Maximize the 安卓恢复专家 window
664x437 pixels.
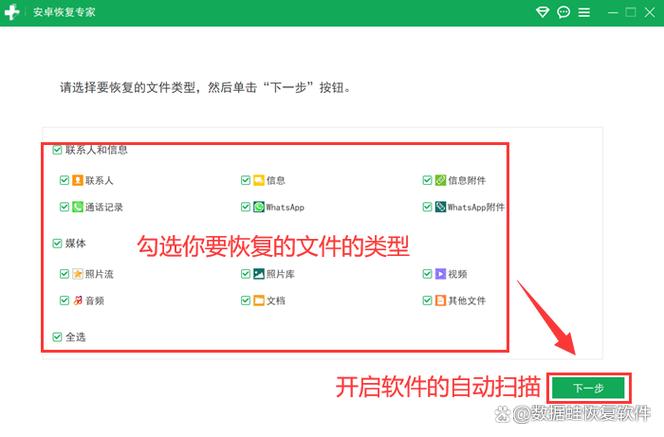pyautogui.click(x=631, y=12)
